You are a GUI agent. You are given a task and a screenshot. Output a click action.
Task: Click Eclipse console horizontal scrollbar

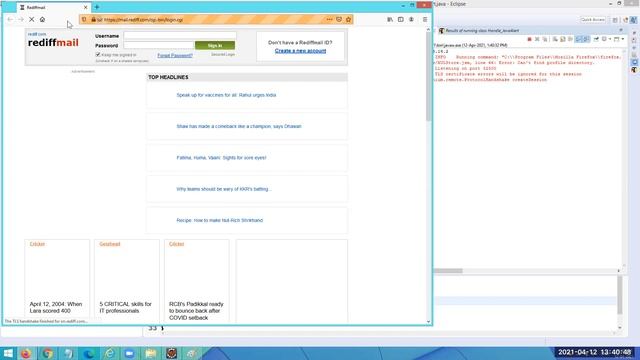448,271
